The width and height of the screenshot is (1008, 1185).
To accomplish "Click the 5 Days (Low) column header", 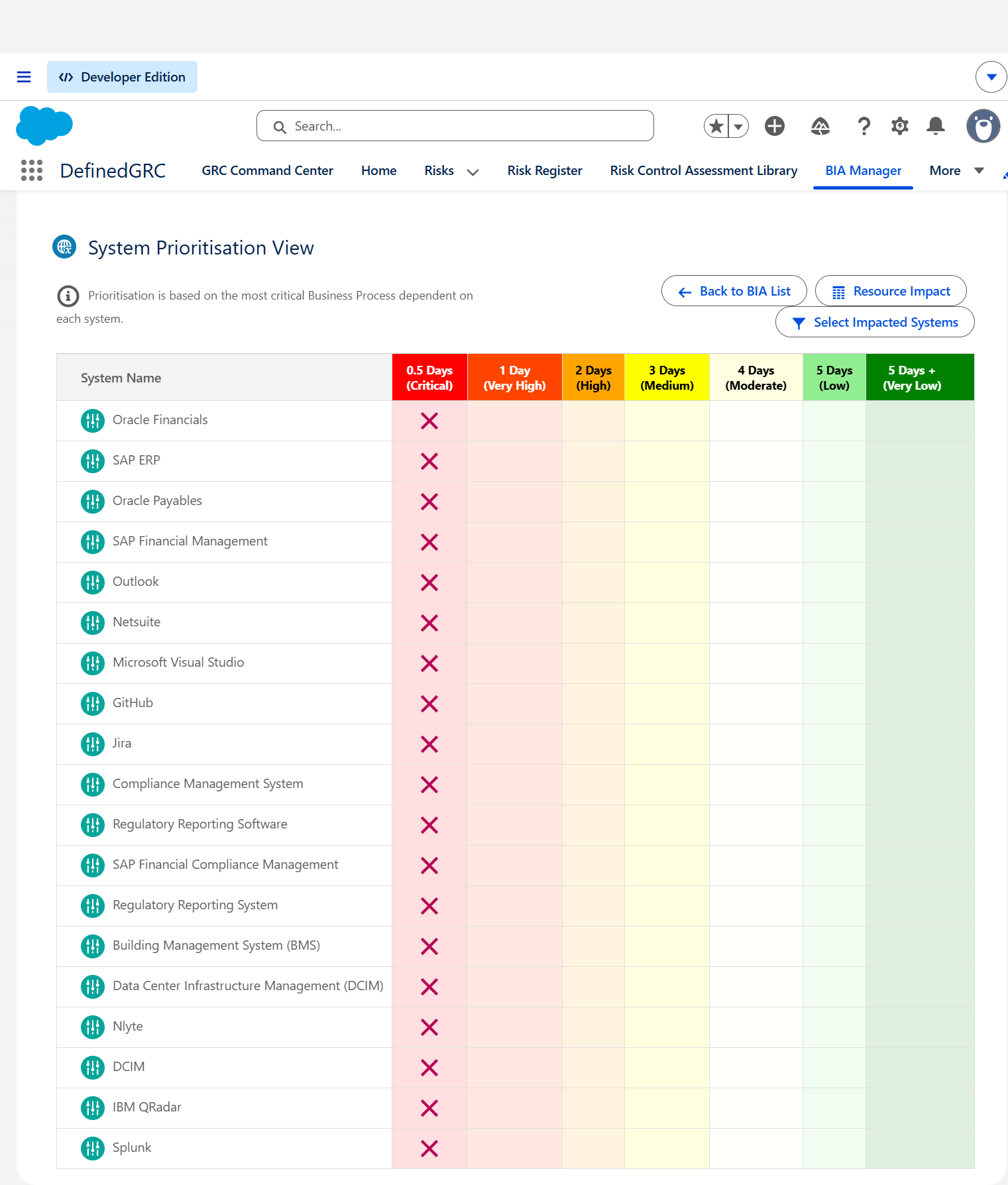I will click(x=834, y=378).
